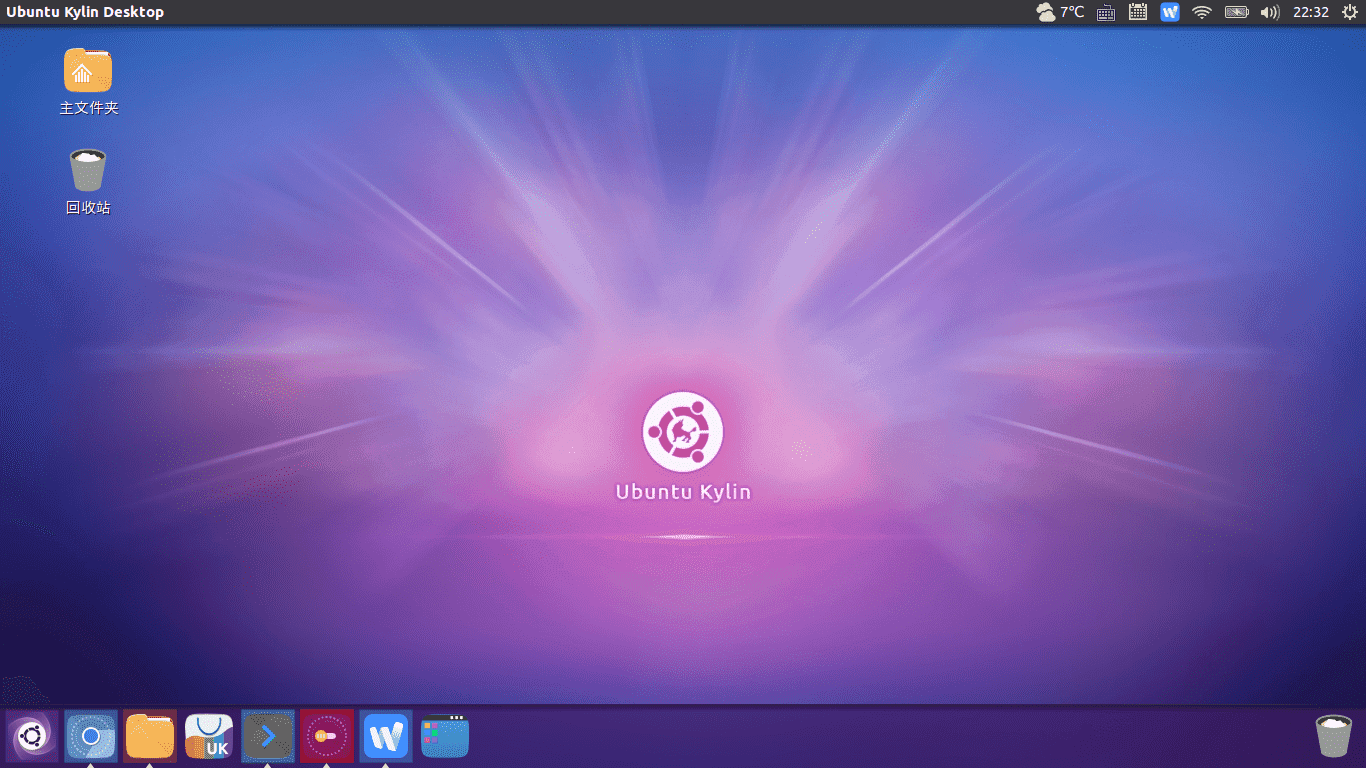Open the sound volume indicator
This screenshot has width=1366, height=768.
tap(1270, 12)
